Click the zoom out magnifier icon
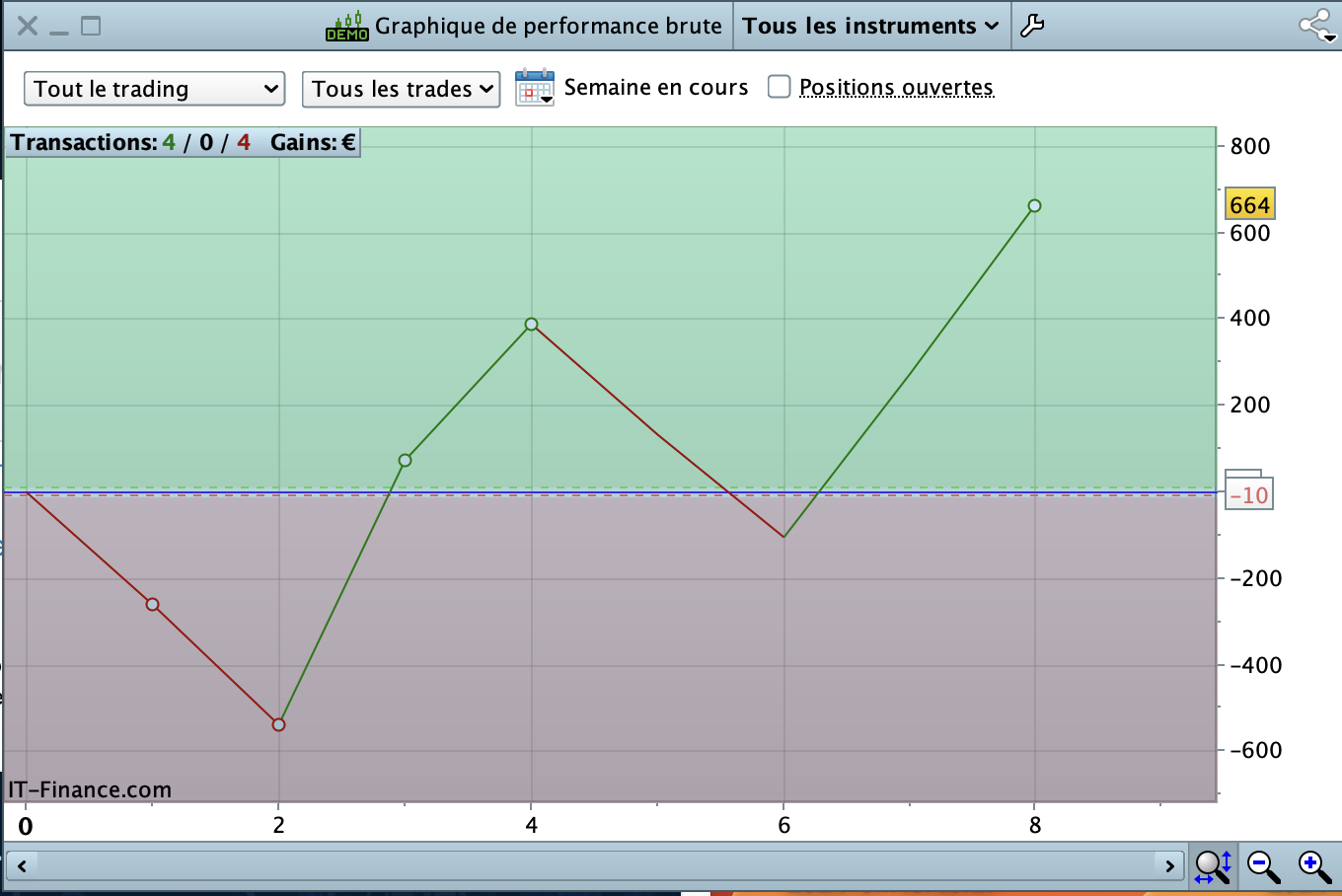Image resolution: width=1342 pixels, height=896 pixels. pyautogui.click(x=1263, y=865)
